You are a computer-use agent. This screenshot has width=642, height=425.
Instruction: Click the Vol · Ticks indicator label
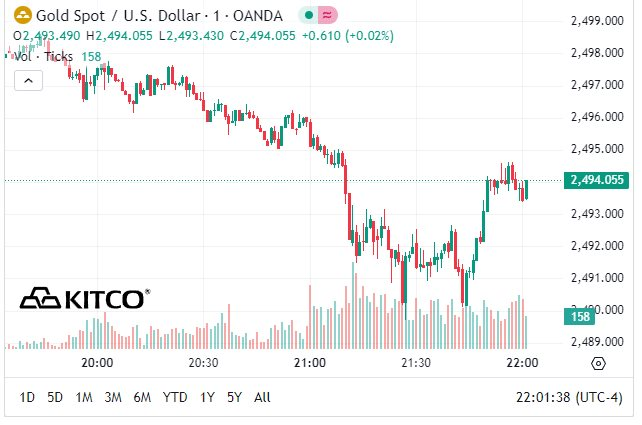pyautogui.click(x=43, y=56)
